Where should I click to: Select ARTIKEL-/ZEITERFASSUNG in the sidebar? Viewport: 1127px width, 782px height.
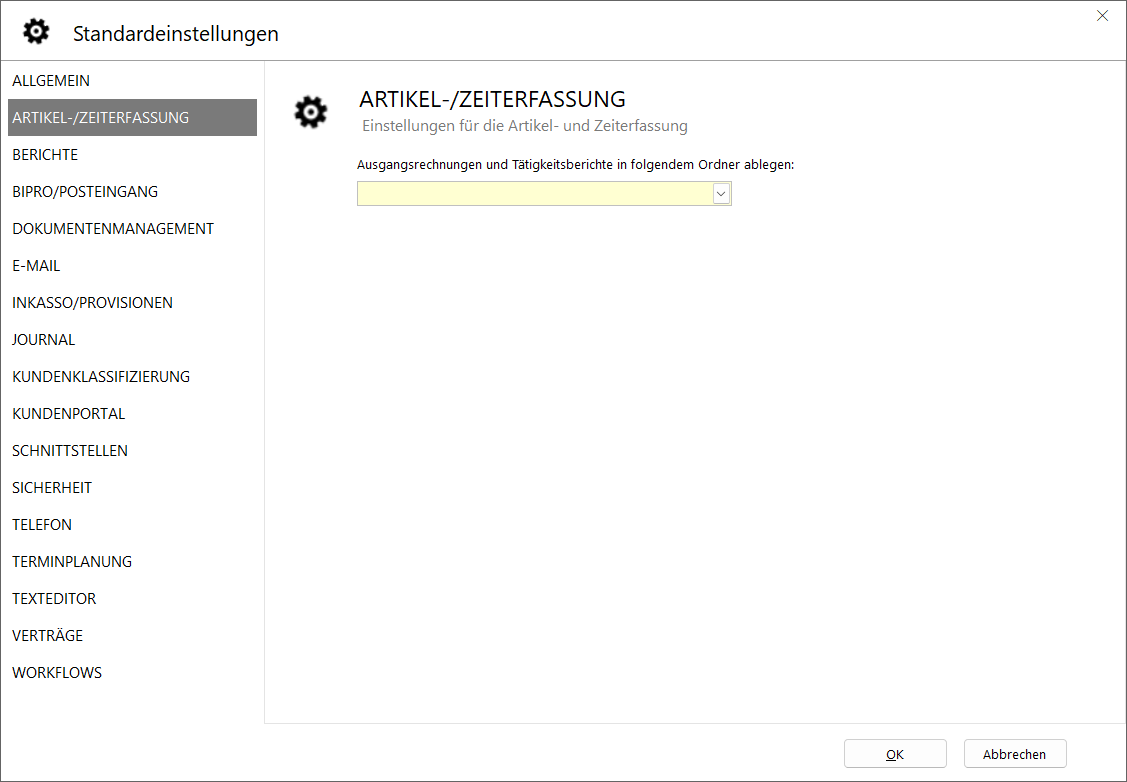tap(101, 118)
